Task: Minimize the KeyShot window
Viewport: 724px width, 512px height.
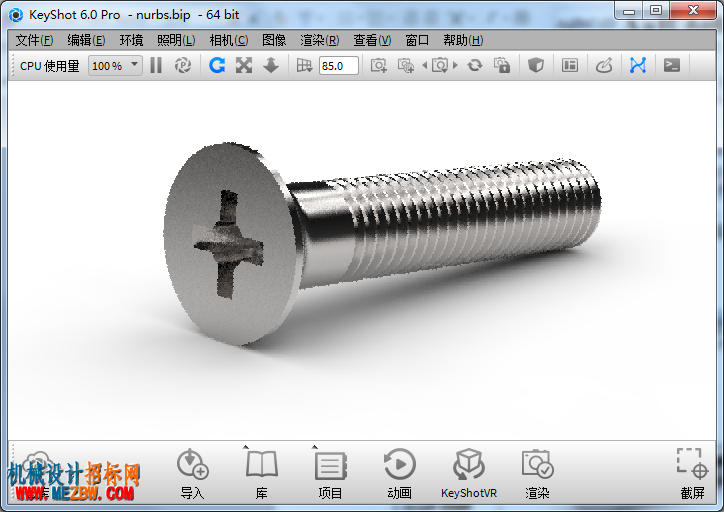Action: point(629,10)
